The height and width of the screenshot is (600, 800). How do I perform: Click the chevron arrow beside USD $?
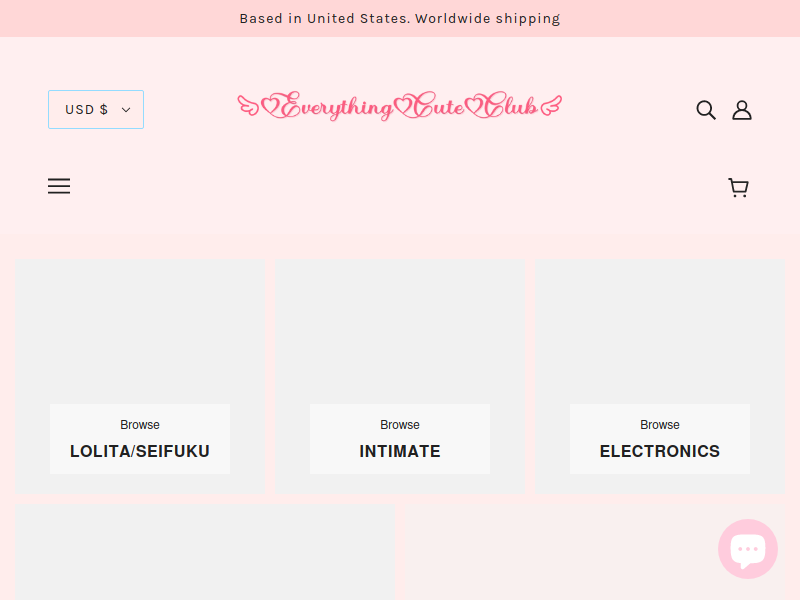tap(126, 110)
